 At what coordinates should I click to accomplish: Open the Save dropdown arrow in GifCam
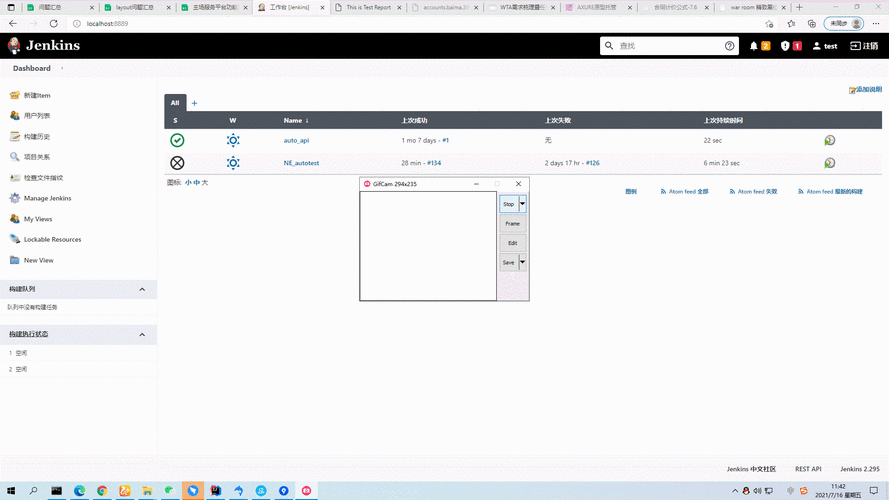[522, 262]
